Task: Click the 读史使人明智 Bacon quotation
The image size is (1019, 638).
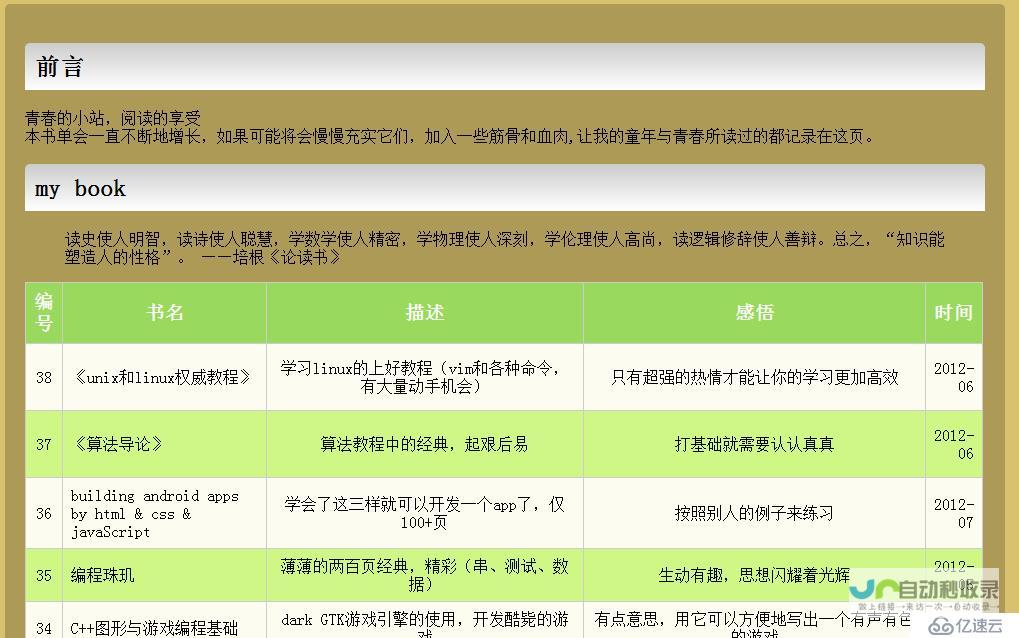Action: [504, 248]
